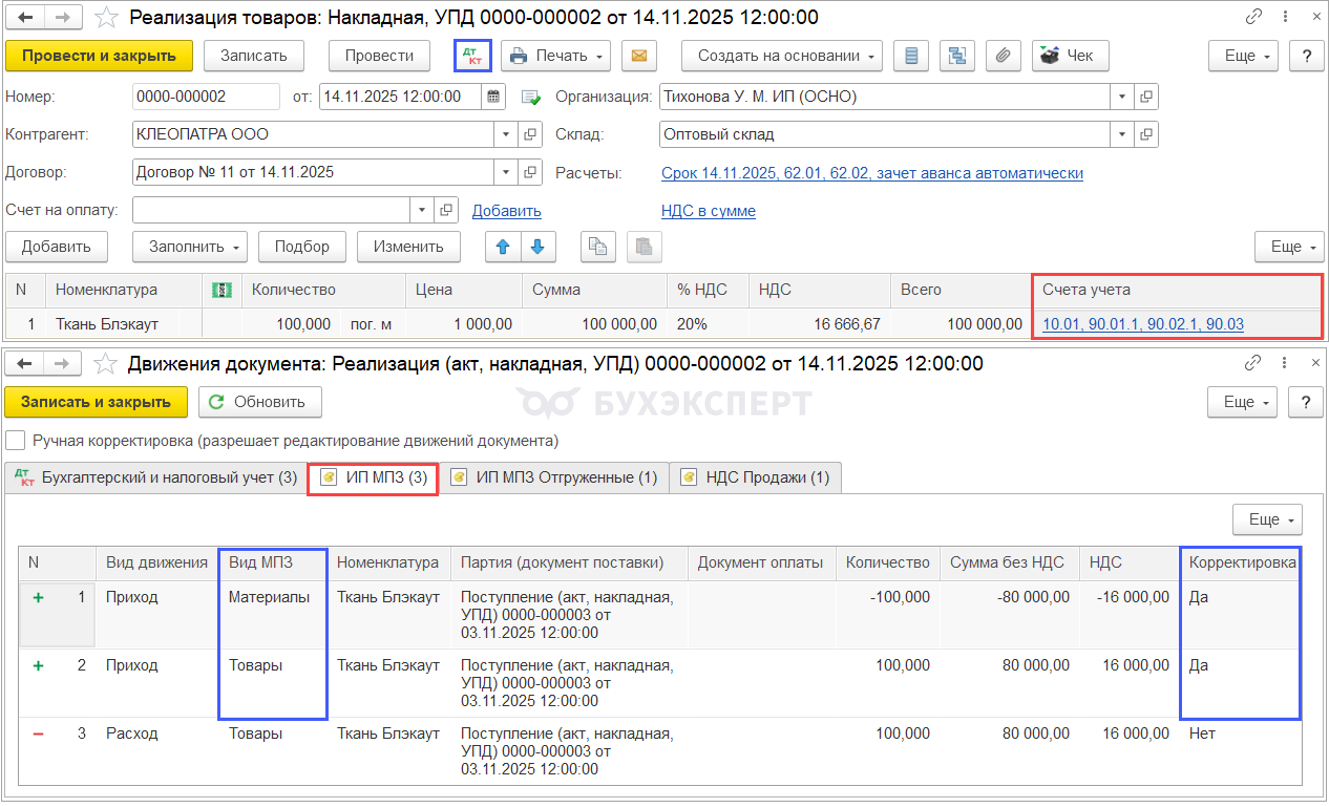Click the Изменить button
1329x806 pixels.
coord(408,246)
